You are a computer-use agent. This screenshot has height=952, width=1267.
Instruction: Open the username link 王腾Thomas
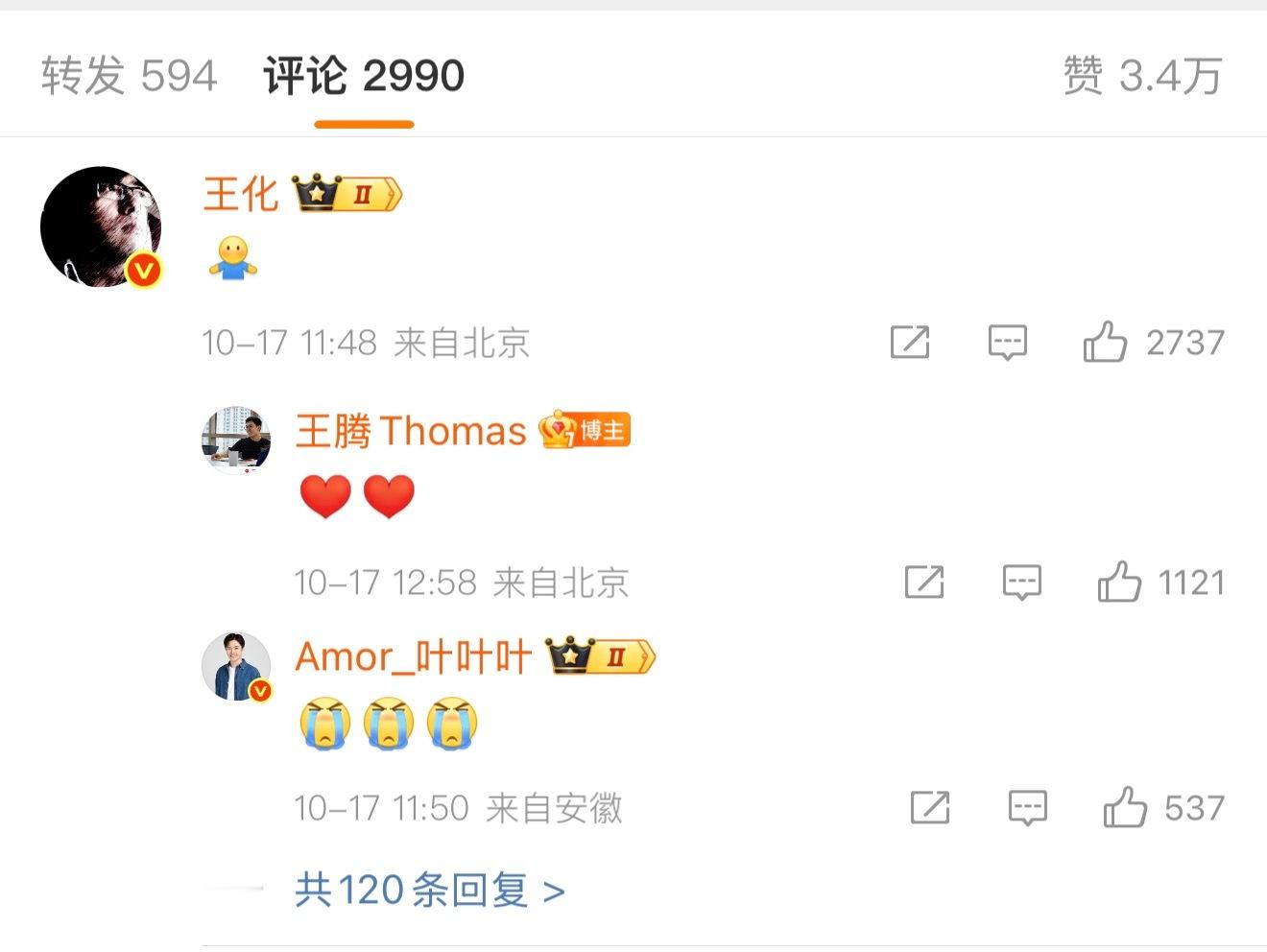point(411,431)
